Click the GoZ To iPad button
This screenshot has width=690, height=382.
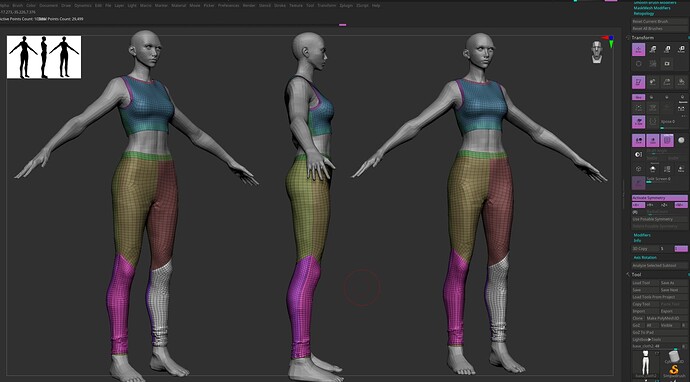(659, 332)
